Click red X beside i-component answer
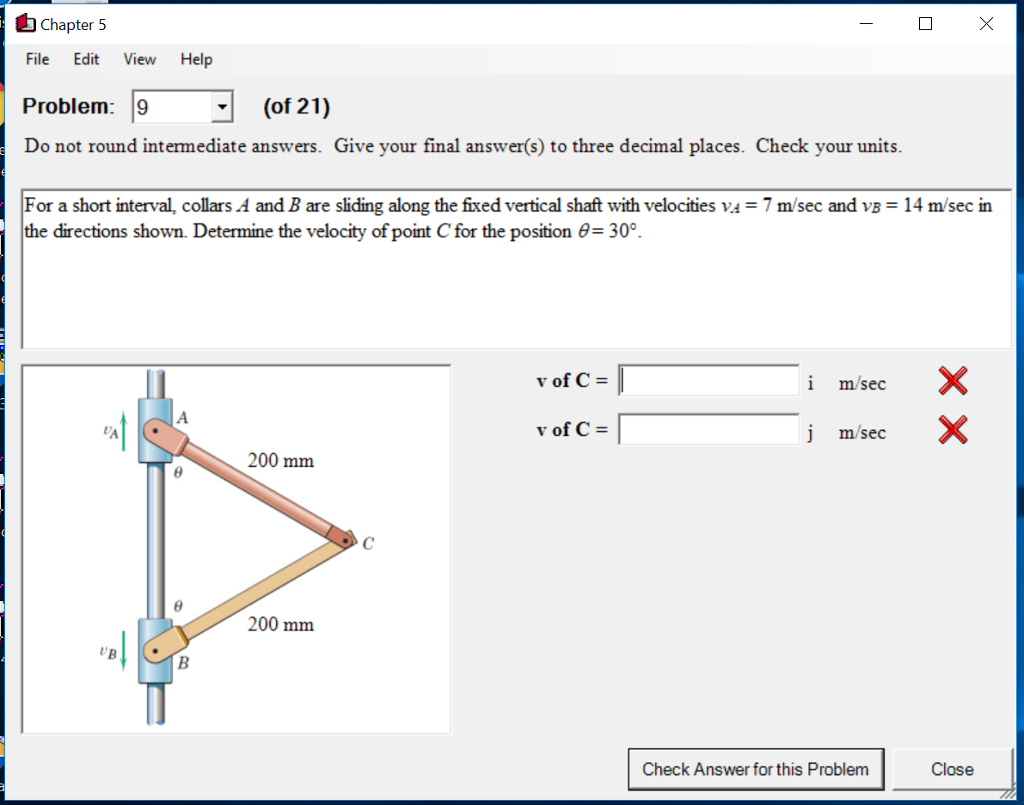Viewport: 1024px width, 805px height. coord(951,381)
